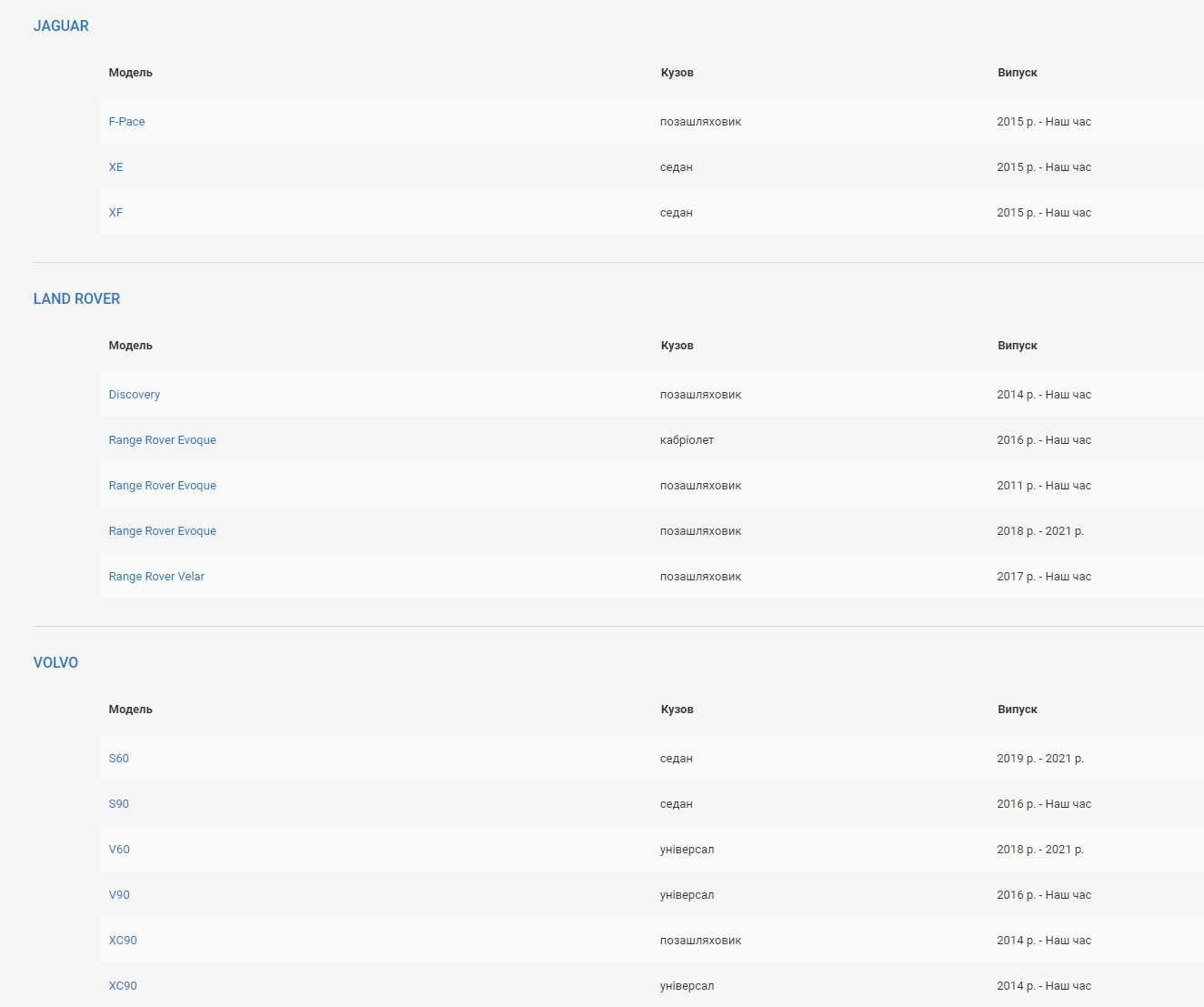Click the Jaguar table Модель header

click(x=130, y=72)
